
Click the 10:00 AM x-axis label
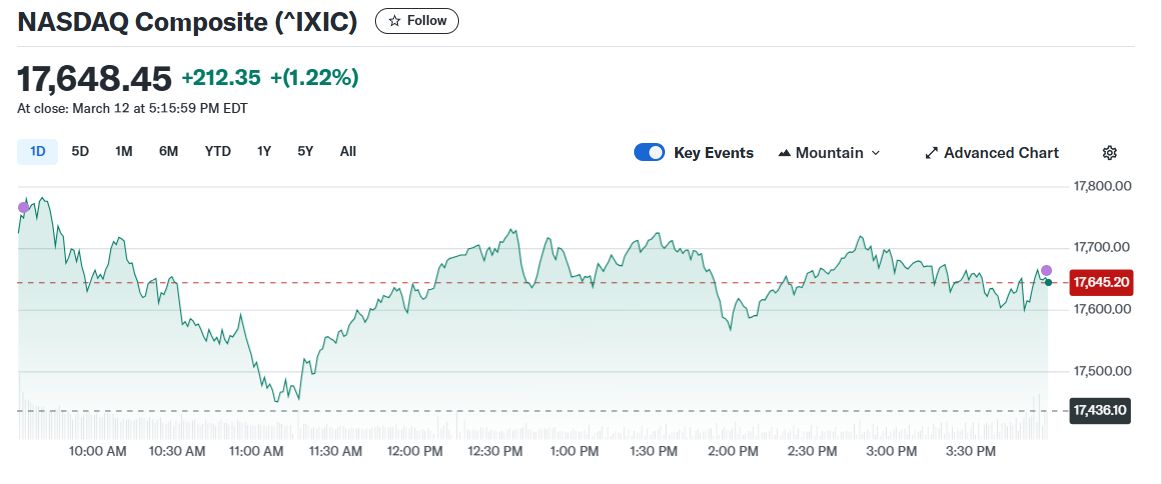coord(100,451)
